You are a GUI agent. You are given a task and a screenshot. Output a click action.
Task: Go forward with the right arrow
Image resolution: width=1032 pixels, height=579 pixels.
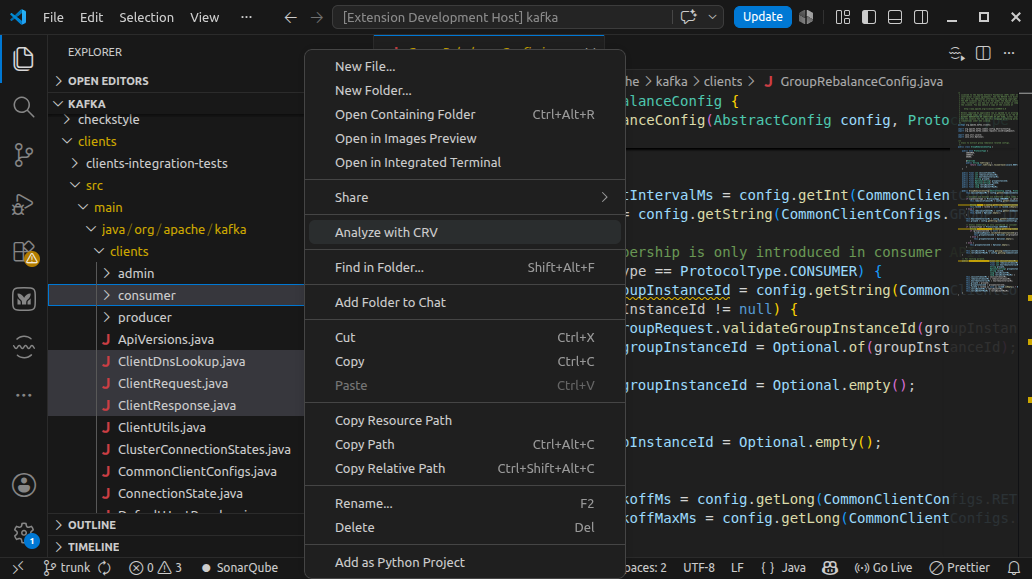[x=317, y=17]
